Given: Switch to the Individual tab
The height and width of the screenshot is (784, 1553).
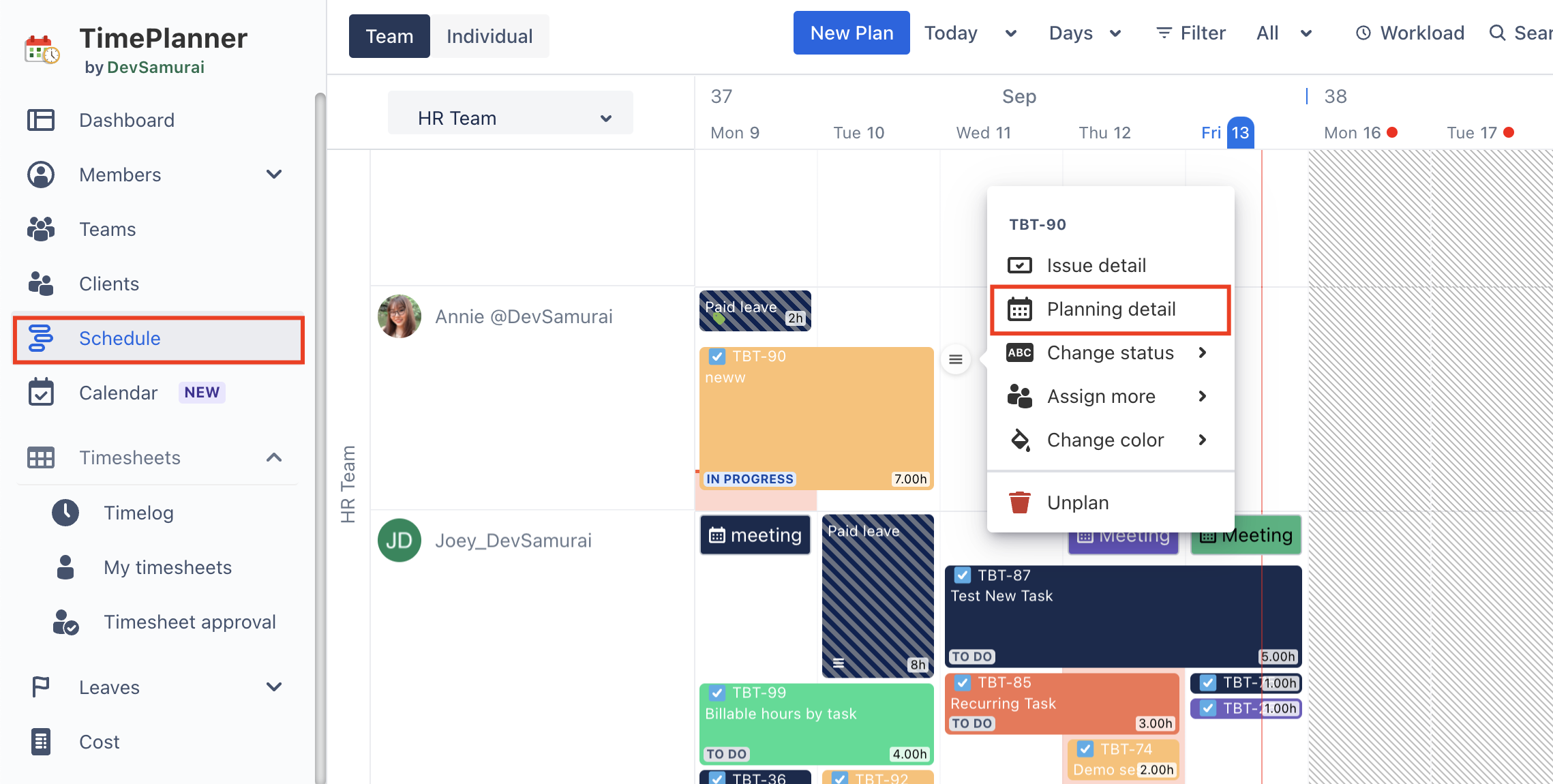Looking at the screenshot, I should [x=489, y=36].
